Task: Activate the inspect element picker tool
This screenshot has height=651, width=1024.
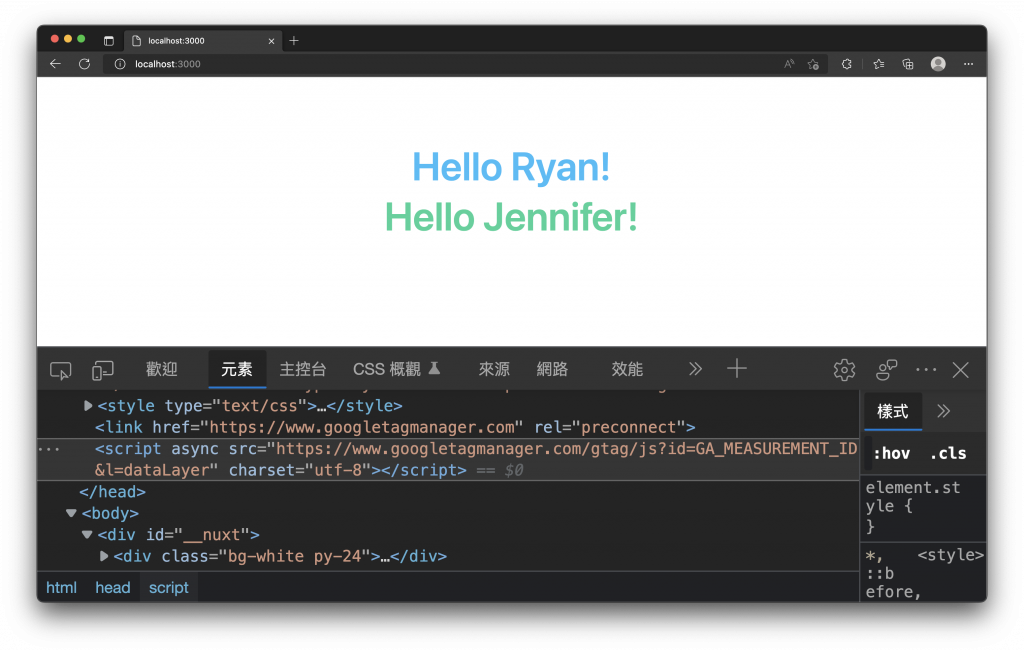Action: (x=61, y=370)
